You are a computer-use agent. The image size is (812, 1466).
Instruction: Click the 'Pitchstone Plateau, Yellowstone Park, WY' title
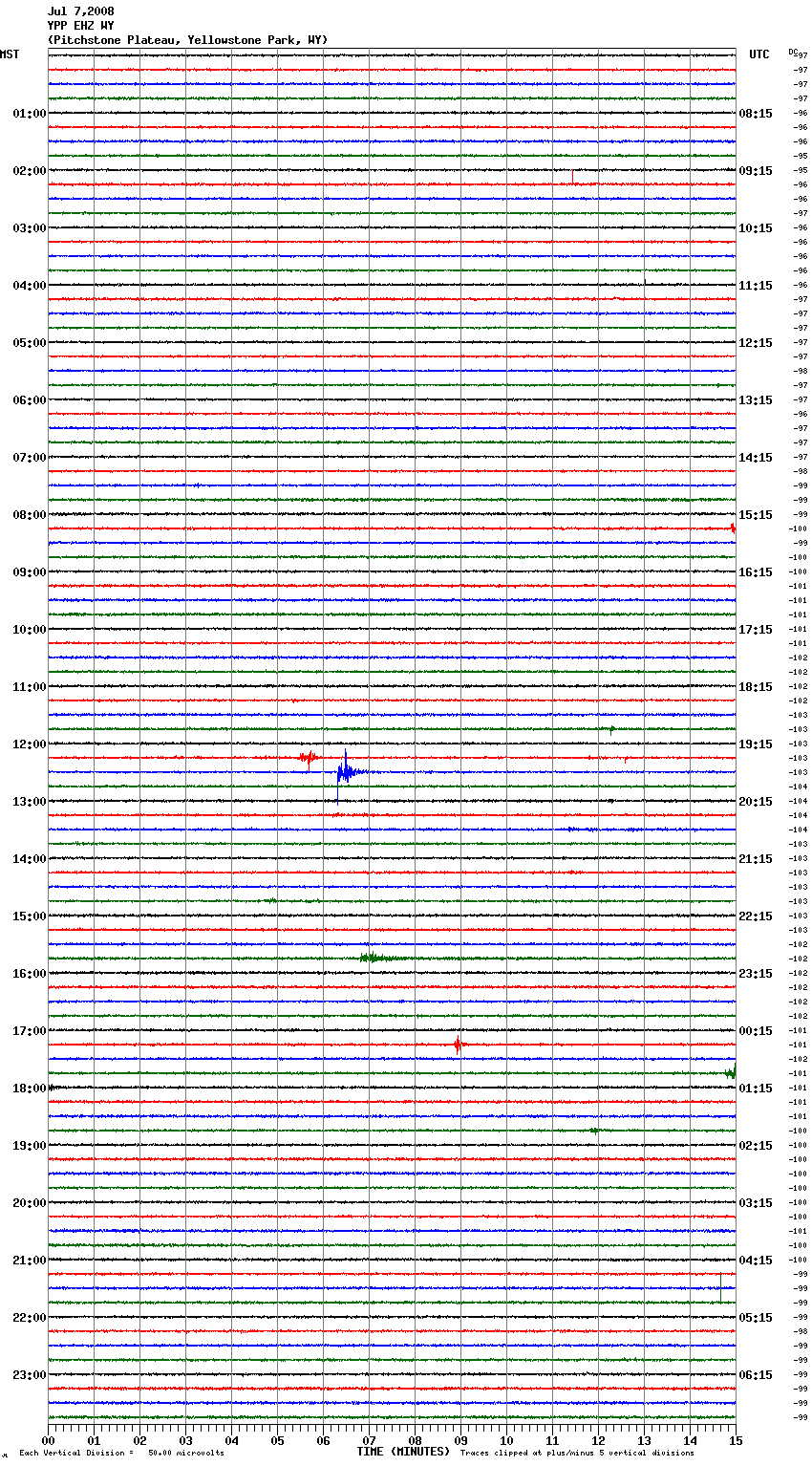187,40
